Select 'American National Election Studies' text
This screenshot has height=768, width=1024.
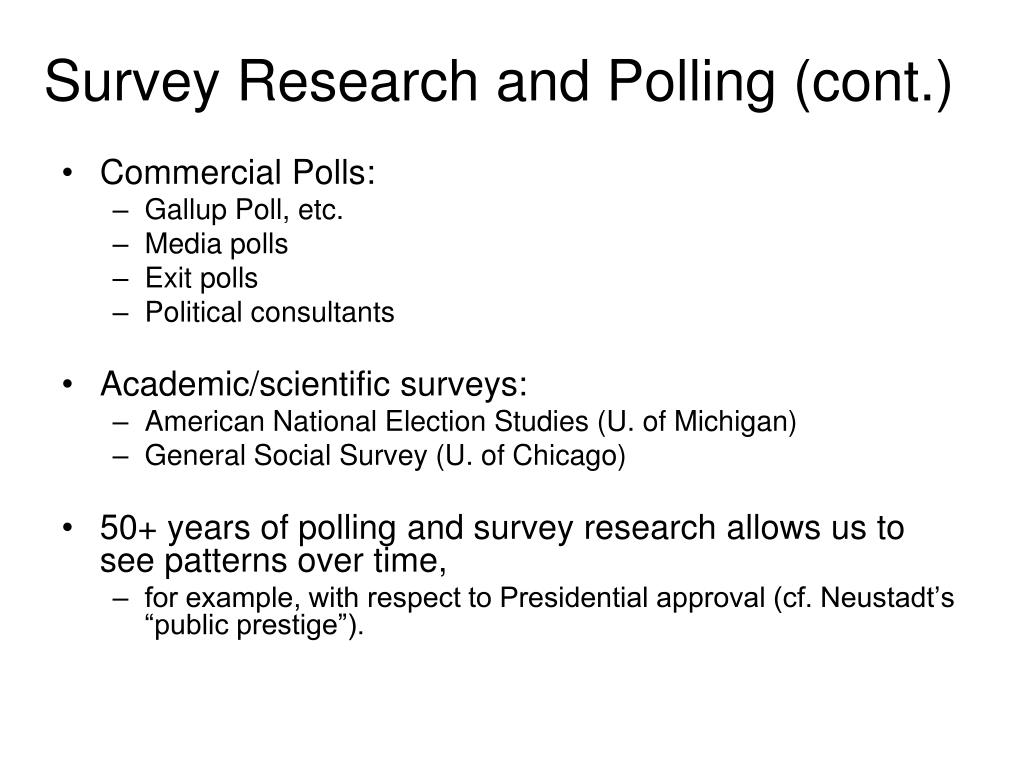coord(366,421)
